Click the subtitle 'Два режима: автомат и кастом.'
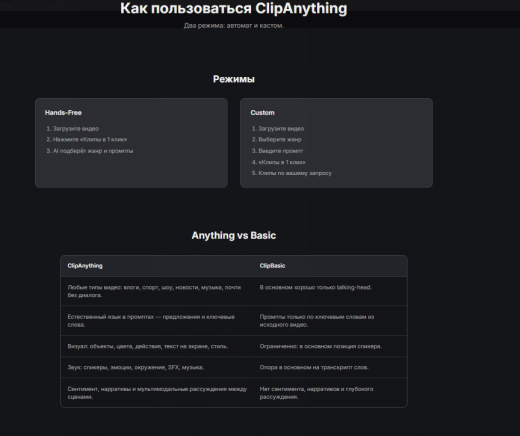The height and width of the screenshot is (436, 520). 234,26
